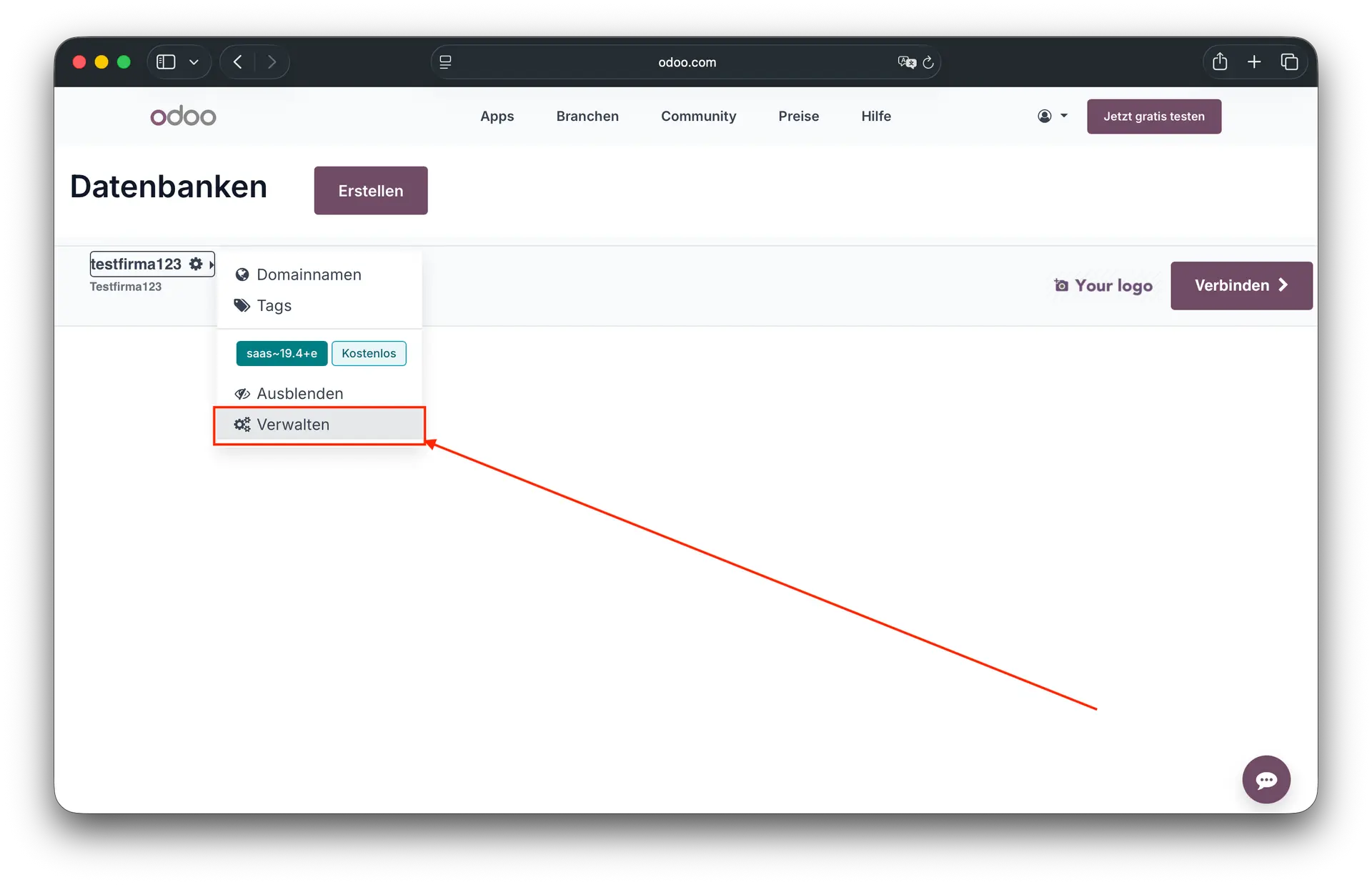1372x885 pixels.
Task: Create a new database with Erstellen
Action: 371,191
